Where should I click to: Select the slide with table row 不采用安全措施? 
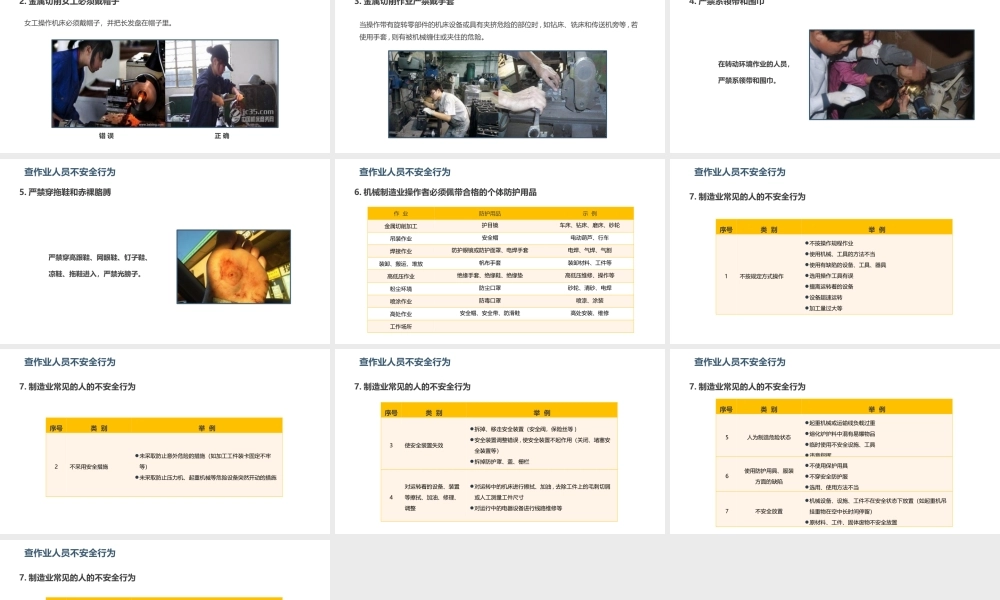165,441
